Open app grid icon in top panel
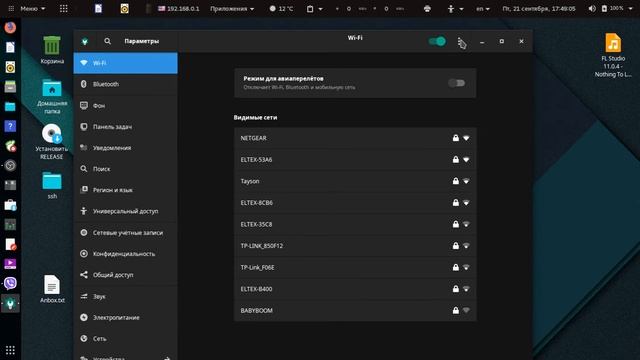Viewport: 640px width, 360px height. pyautogui.click(x=63, y=9)
